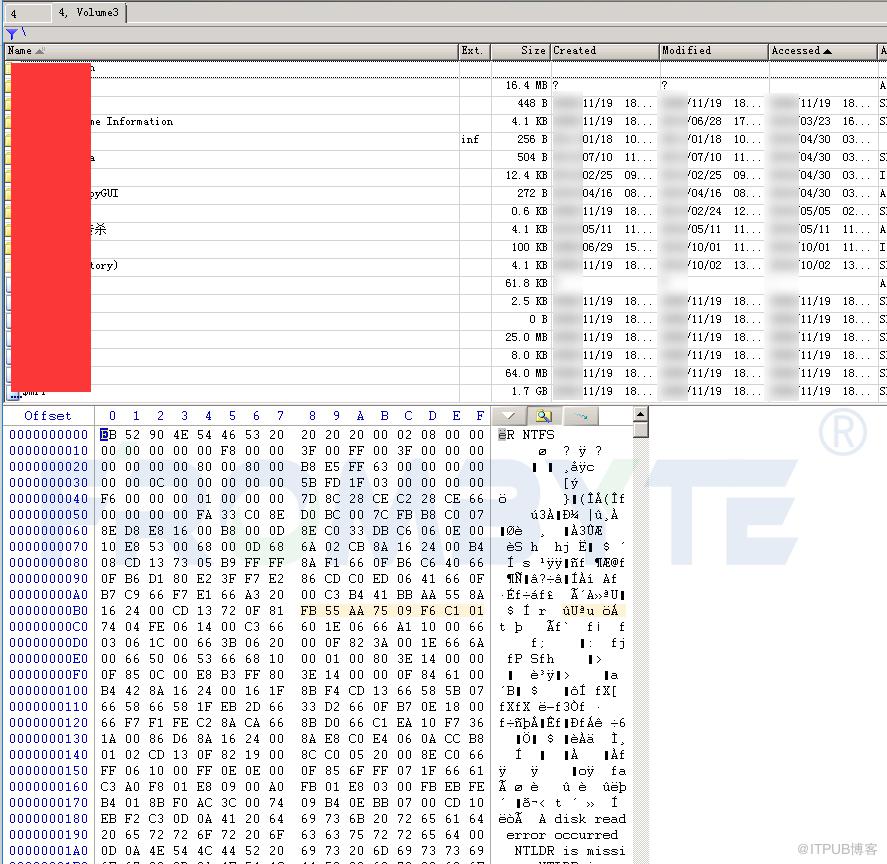Open the down-arrow dropdown above text column
Viewport: 887px width, 864px height.
click(x=509, y=416)
